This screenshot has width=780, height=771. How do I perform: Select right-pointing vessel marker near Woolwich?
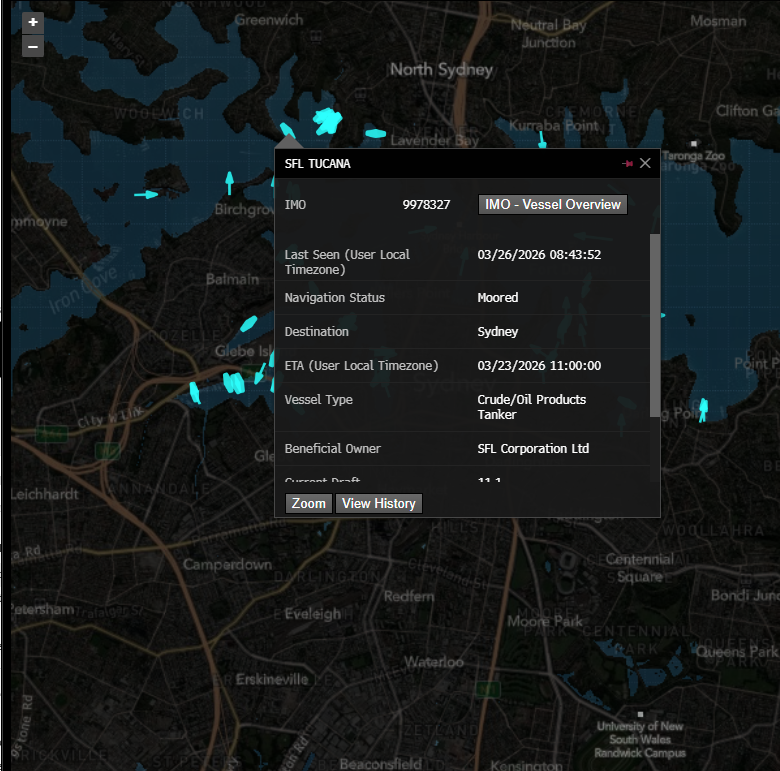(146, 194)
